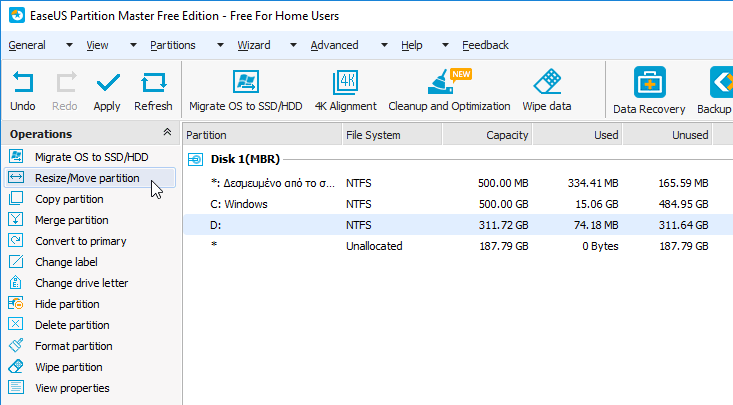Collapse the Operations panel chevron

point(167,132)
